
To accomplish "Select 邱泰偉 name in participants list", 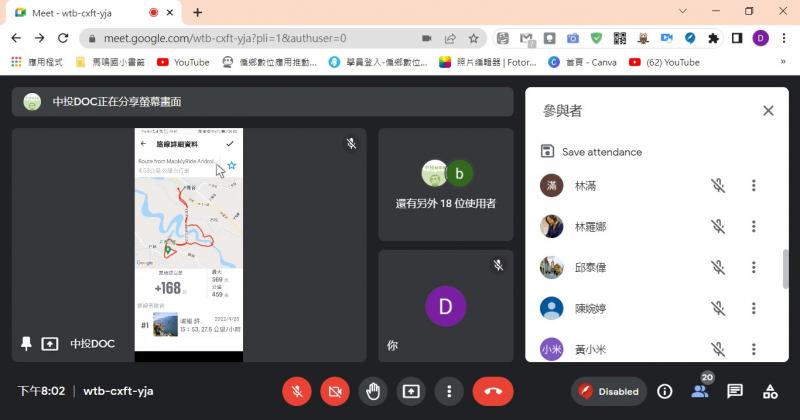I will click(590, 267).
